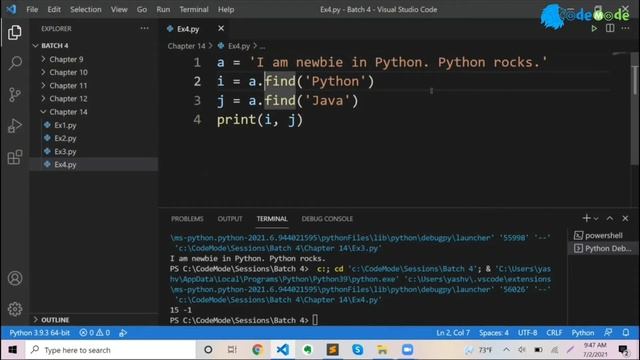Show hidden system tray icons chevron
This screenshot has width=640, height=360.
coord(506,349)
